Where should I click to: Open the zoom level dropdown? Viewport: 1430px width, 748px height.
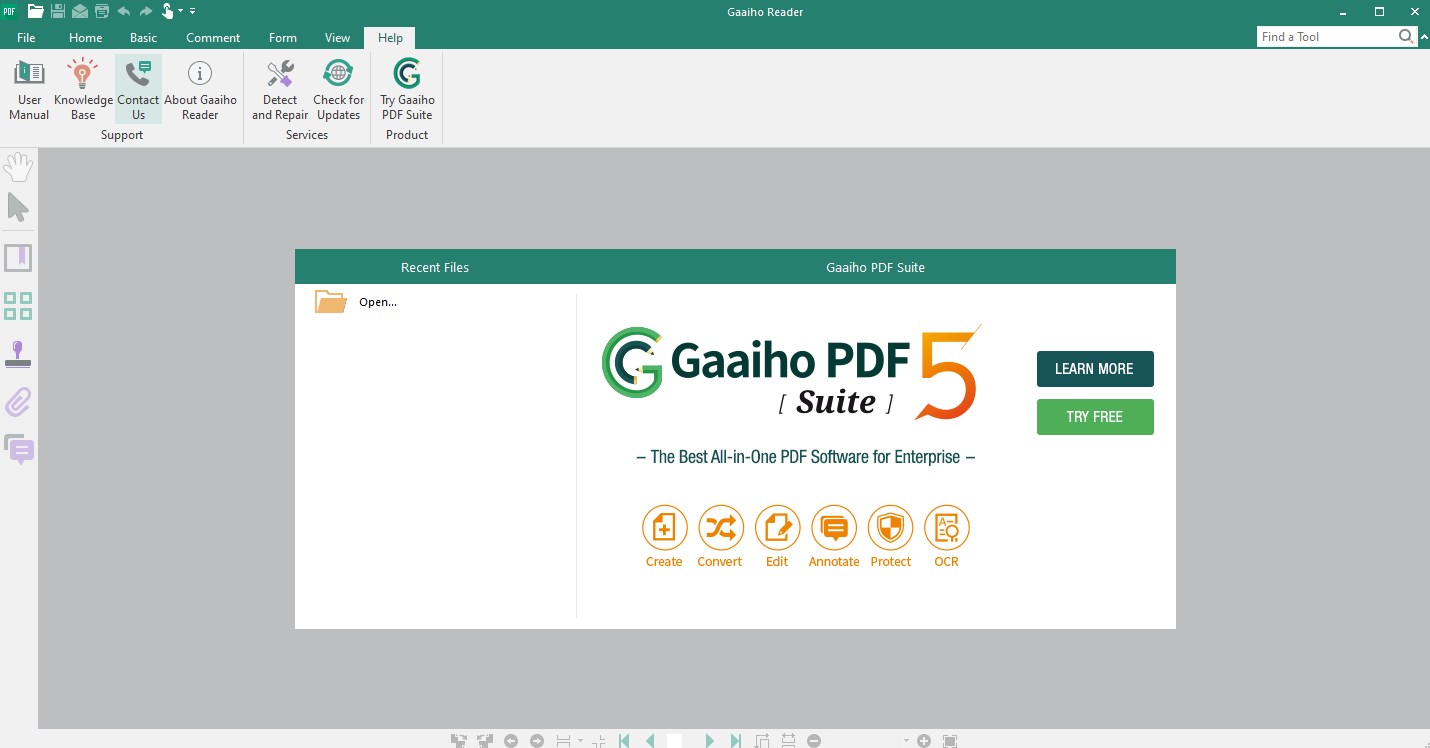point(906,740)
